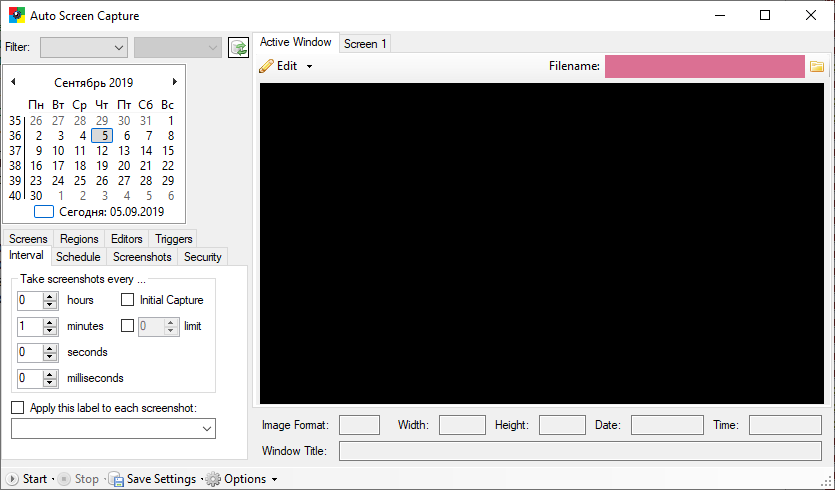Click the Start play icon
This screenshot has height=490, width=835.
tap(11, 479)
